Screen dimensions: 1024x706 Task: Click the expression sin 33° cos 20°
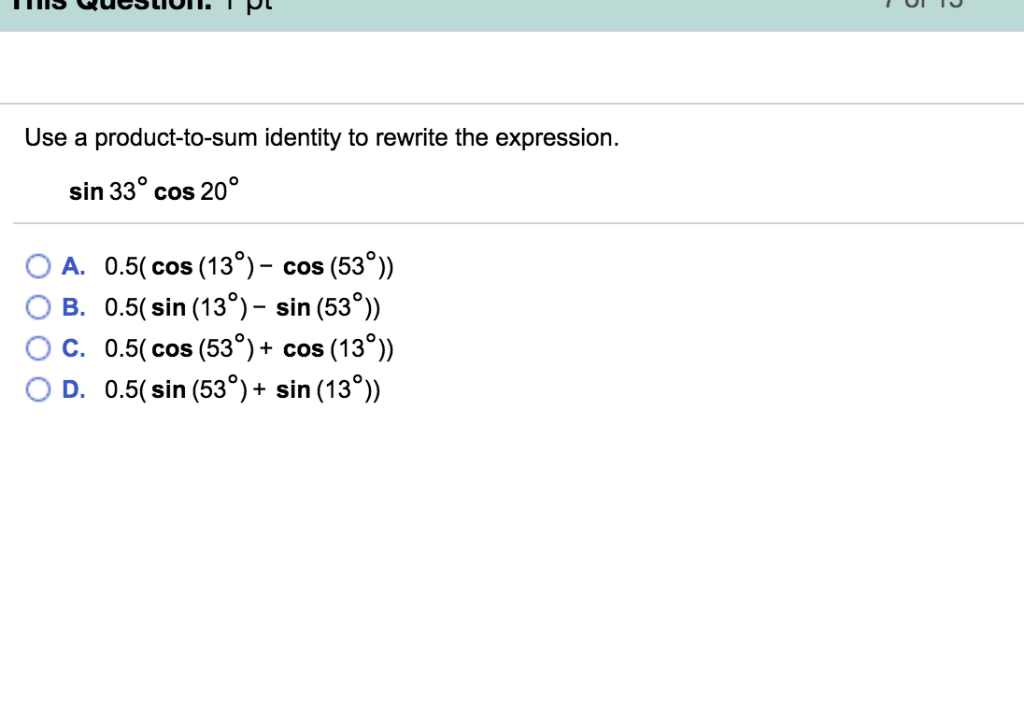coord(153,188)
